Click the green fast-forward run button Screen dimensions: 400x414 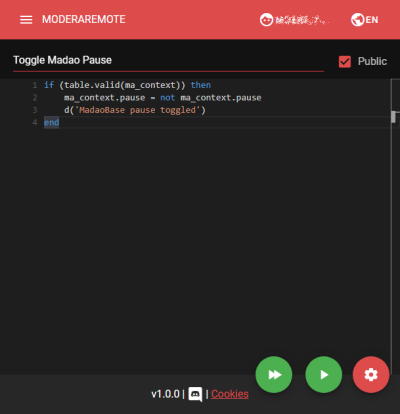pos(274,375)
